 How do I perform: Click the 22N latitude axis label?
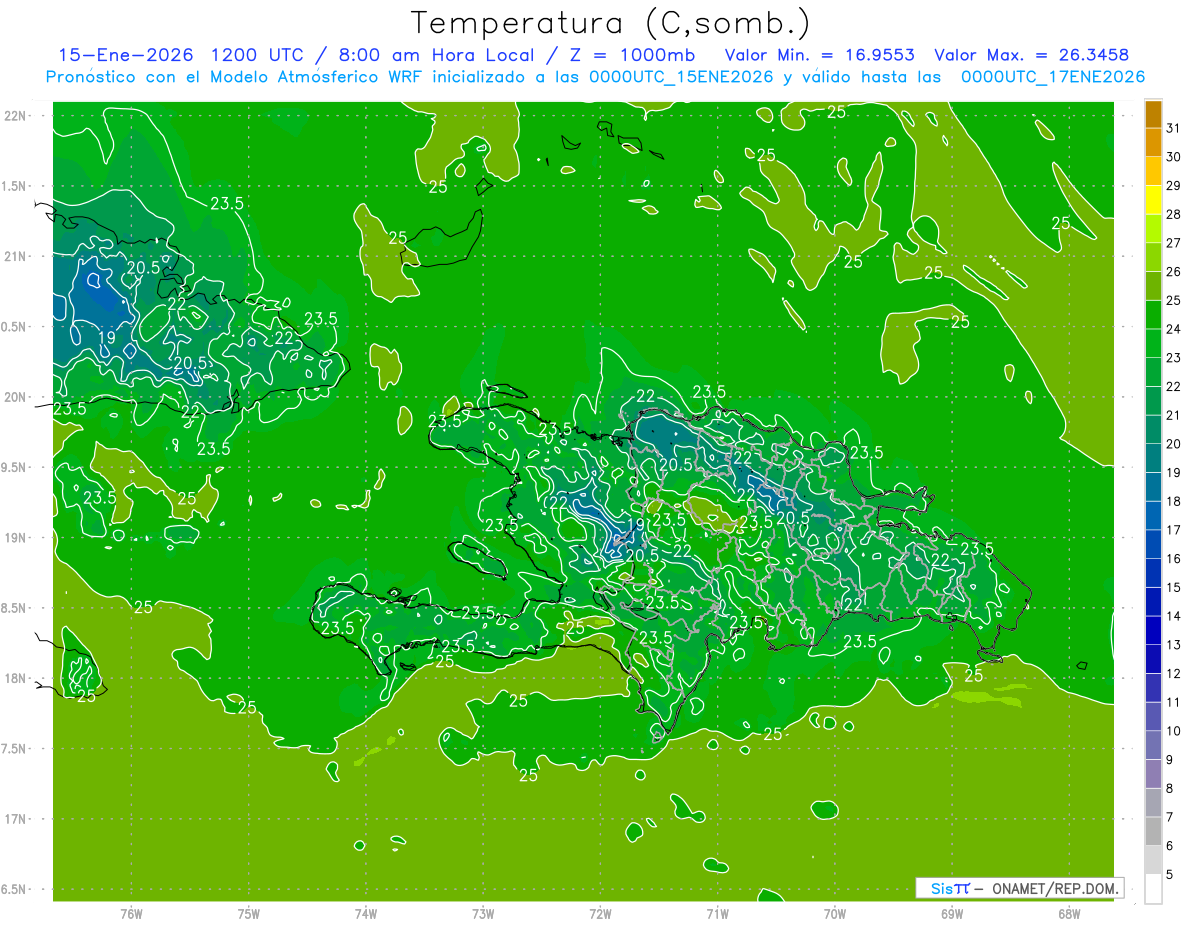(16, 116)
